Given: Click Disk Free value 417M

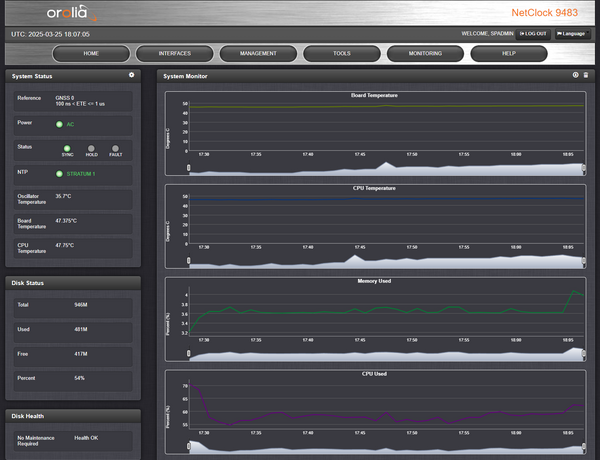Looking at the screenshot, I should [81, 354].
